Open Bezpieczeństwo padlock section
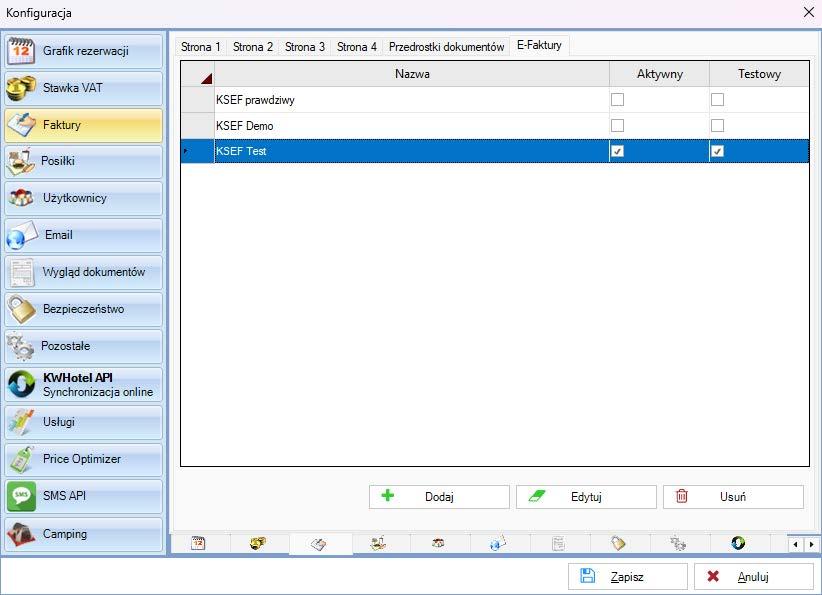This screenshot has height=595, width=822. tap(83, 309)
